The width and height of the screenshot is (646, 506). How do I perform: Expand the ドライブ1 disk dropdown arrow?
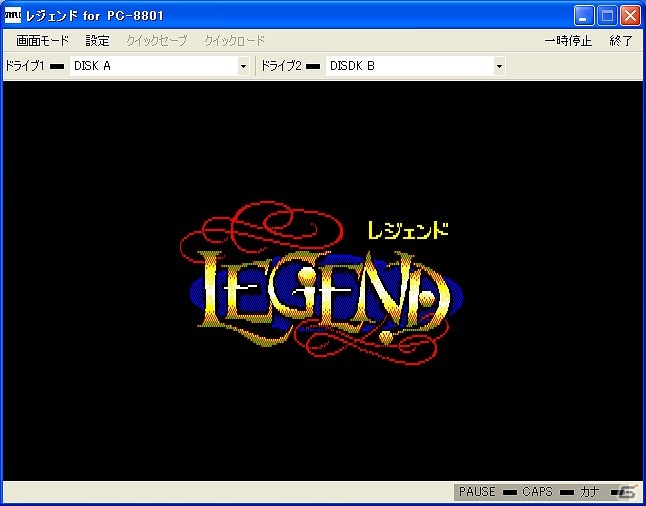(x=243, y=66)
